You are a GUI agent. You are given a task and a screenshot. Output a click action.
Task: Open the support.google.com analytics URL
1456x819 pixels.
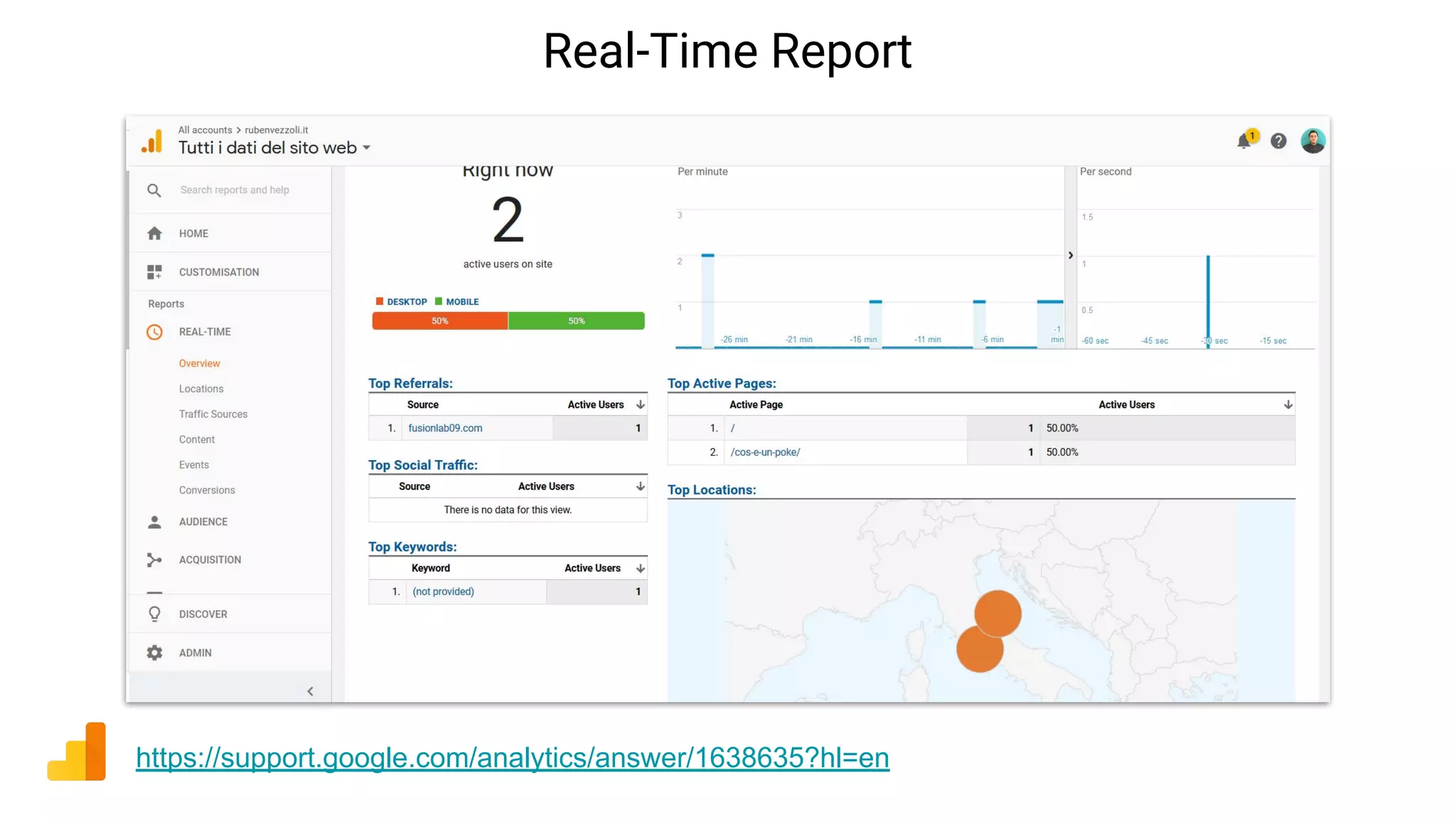pos(513,758)
